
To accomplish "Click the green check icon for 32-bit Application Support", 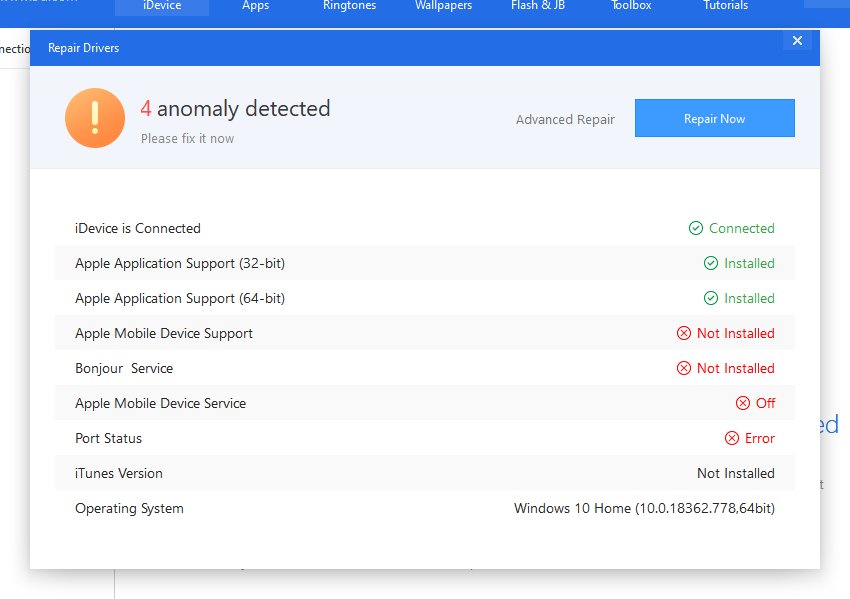I will (711, 263).
